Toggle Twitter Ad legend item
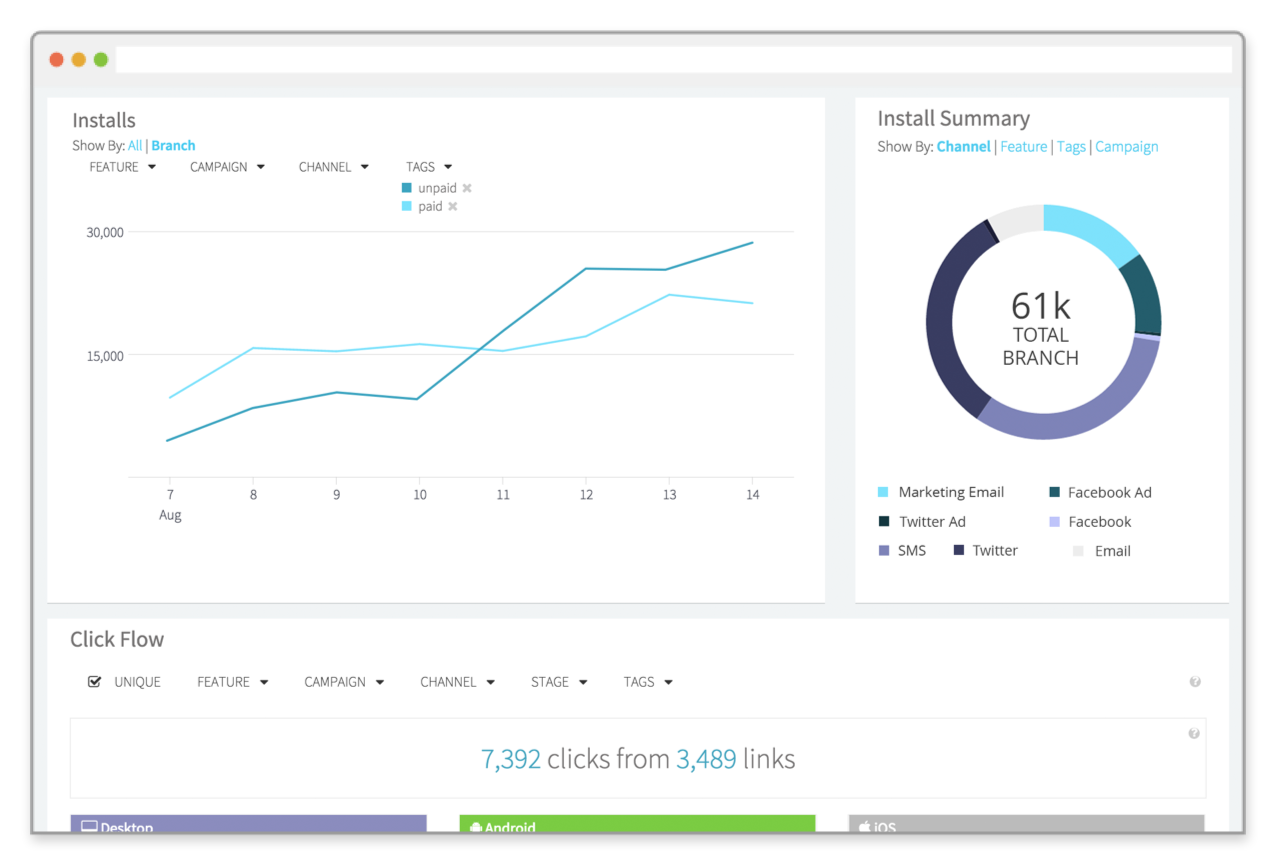Image resolution: width=1276 pixels, height=866 pixels. [x=931, y=521]
